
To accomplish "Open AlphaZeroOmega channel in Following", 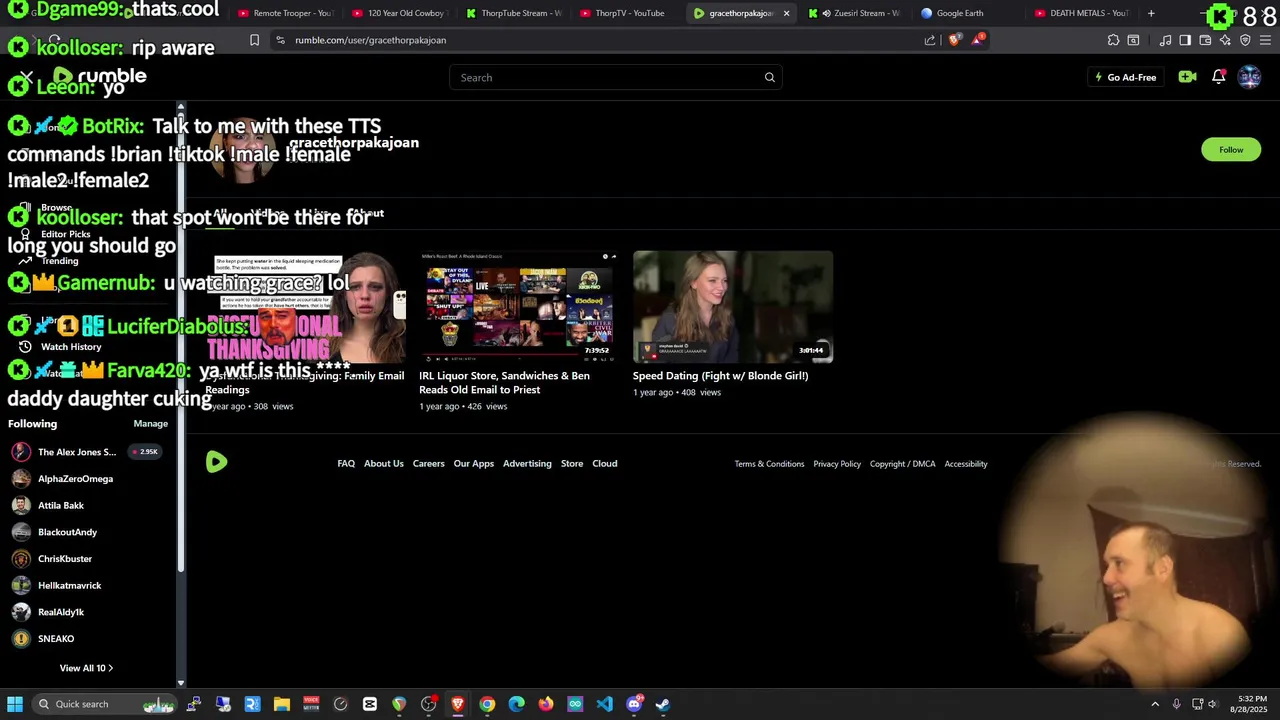I will click(75, 479).
